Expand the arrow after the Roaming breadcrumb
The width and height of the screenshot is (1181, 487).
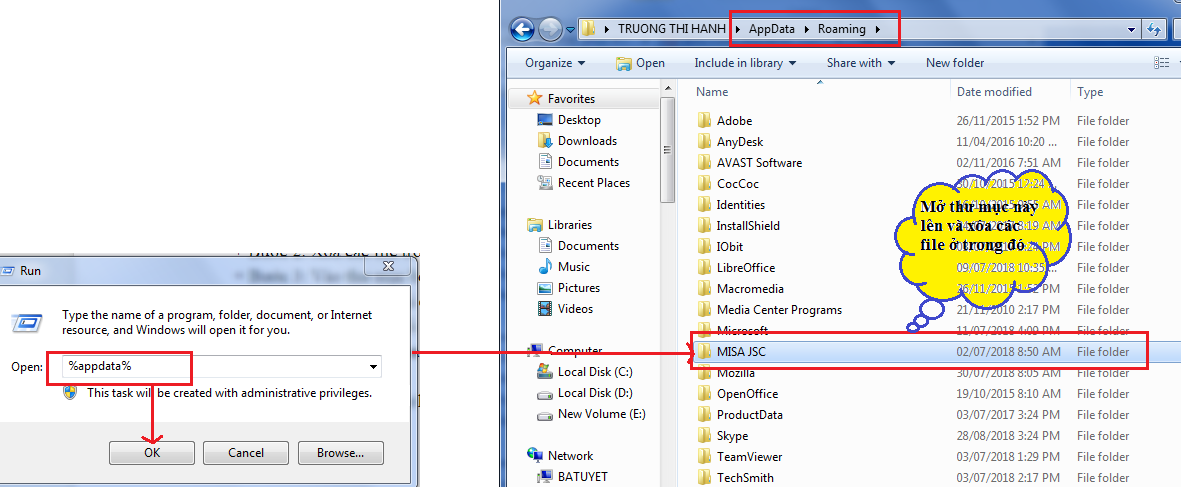[x=877, y=29]
